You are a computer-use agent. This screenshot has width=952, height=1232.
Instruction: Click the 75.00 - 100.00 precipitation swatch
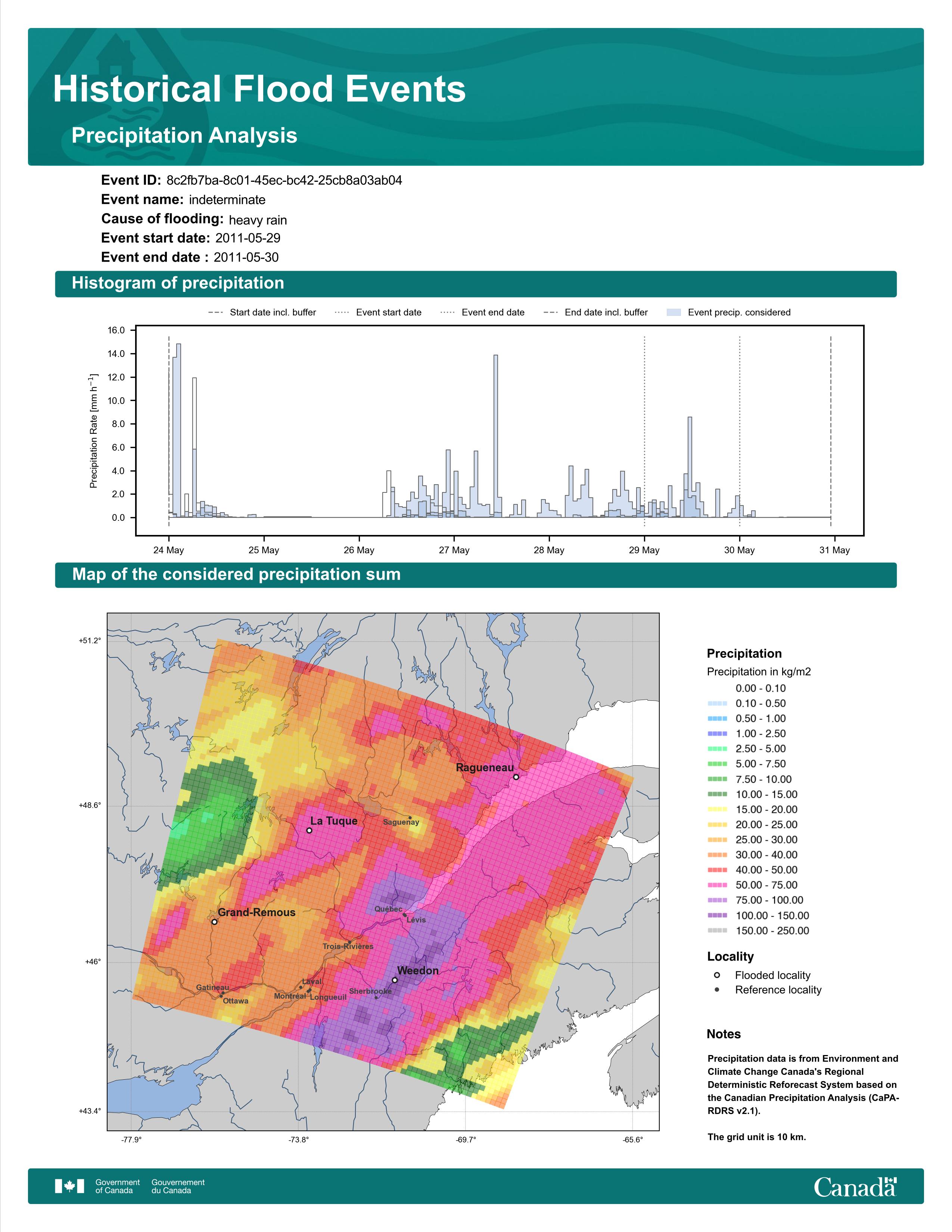click(x=717, y=900)
